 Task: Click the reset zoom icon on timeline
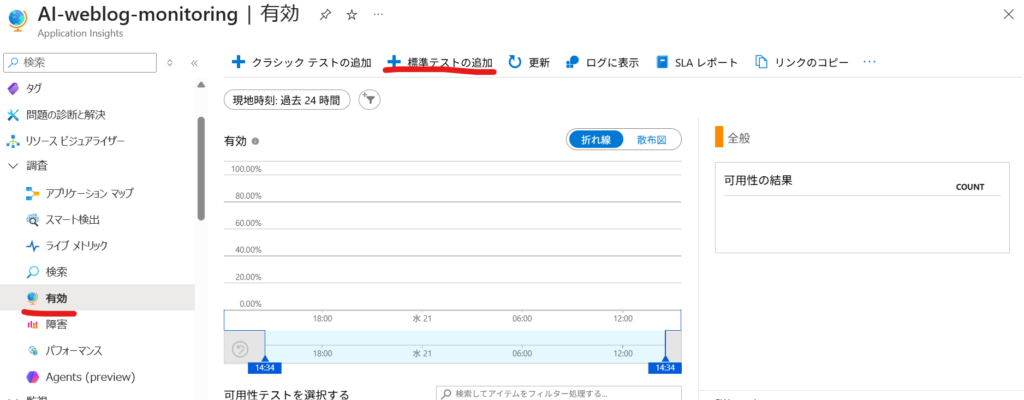pyautogui.click(x=240, y=349)
